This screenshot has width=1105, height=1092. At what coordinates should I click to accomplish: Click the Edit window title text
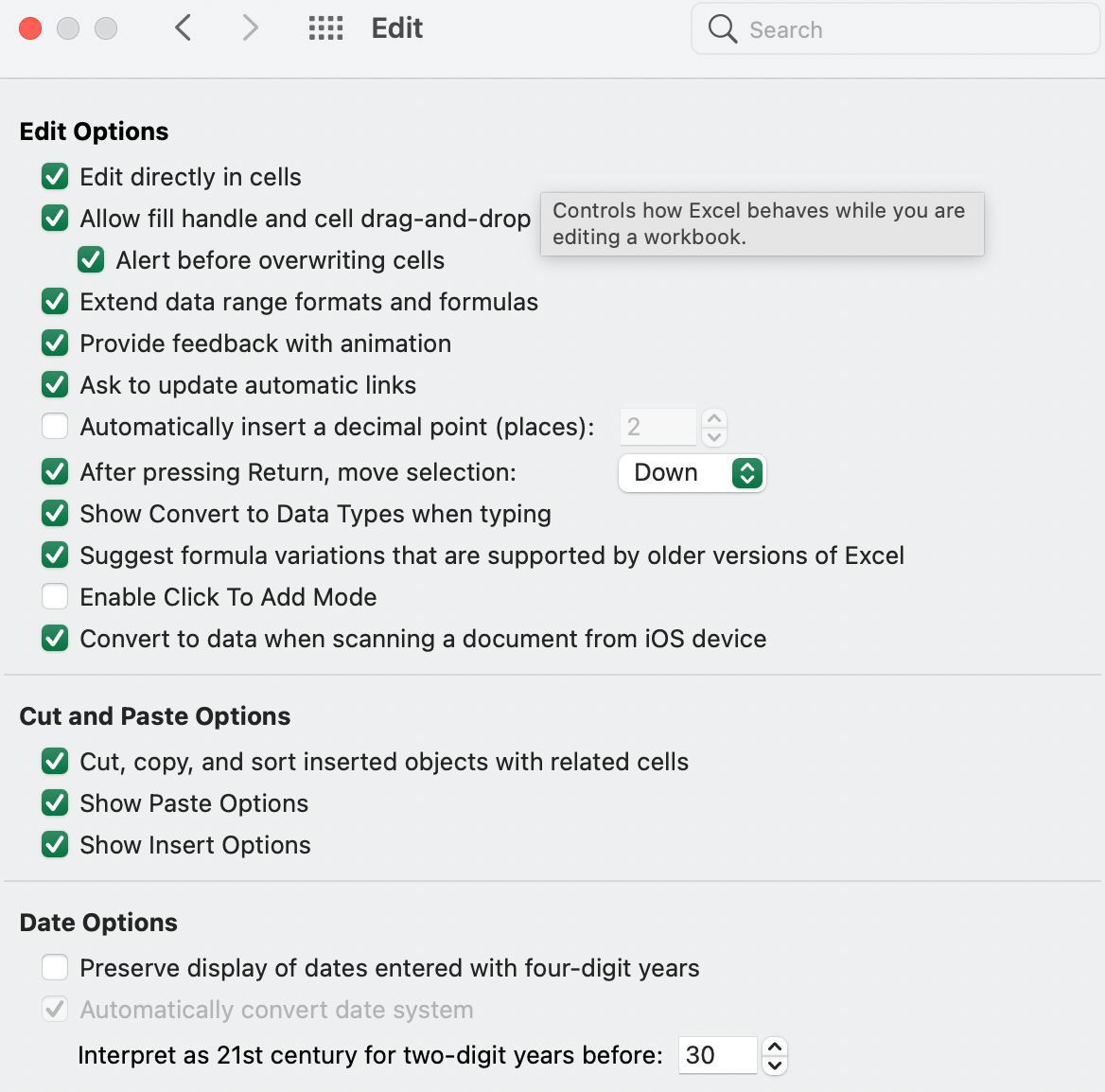pos(396,28)
